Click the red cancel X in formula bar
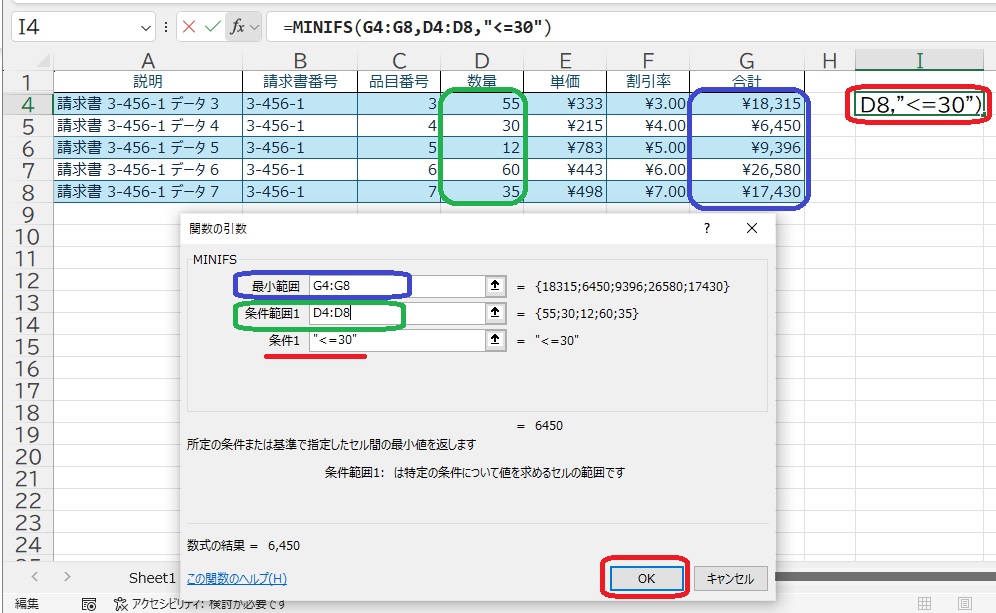 [x=189, y=28]
